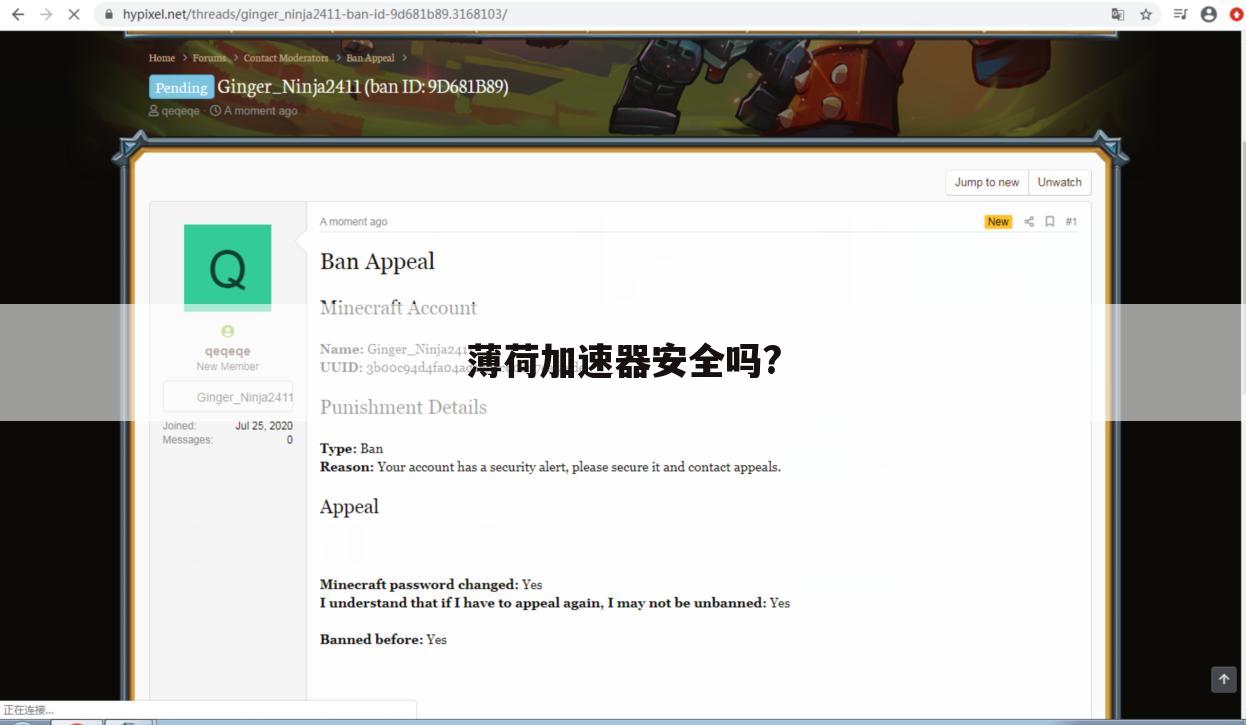Click the post's 'A moment ago' timestamp
The height and width of the screenshot is (725, 1246).
(x=353, y=222)
